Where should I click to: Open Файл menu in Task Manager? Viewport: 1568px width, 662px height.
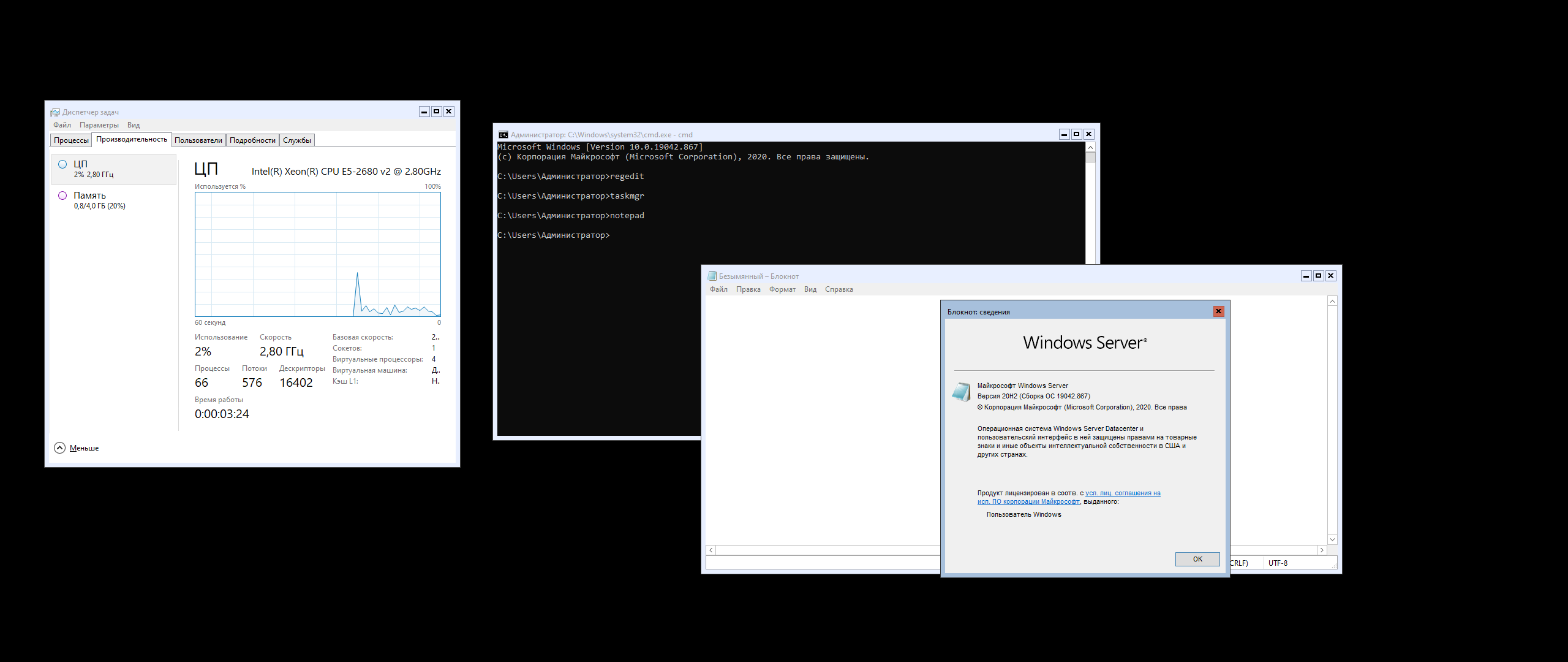[x=62, y=125]
